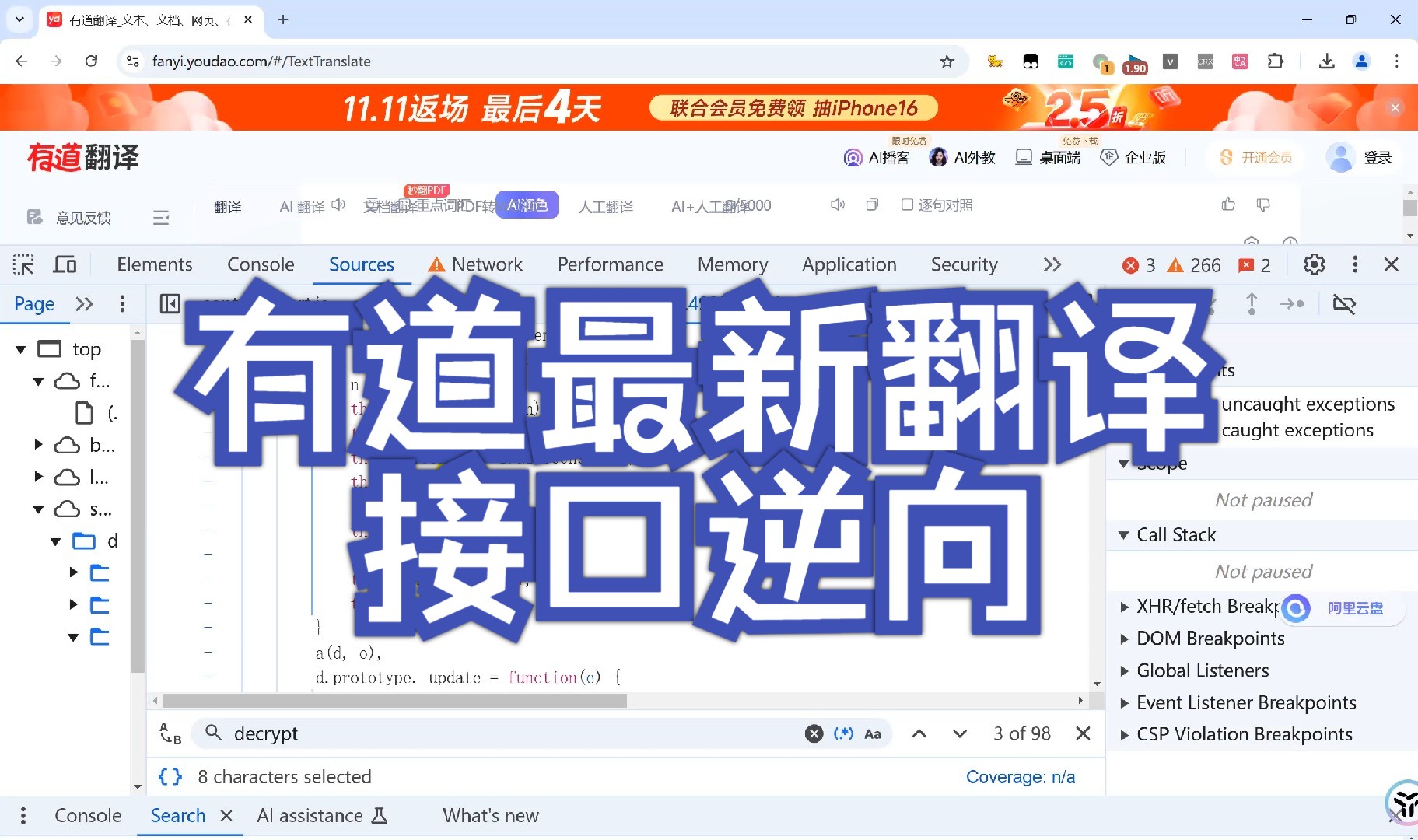Bookmark this page with the star icon
This screenshot has width=1418, height=840.
(947, 61)
